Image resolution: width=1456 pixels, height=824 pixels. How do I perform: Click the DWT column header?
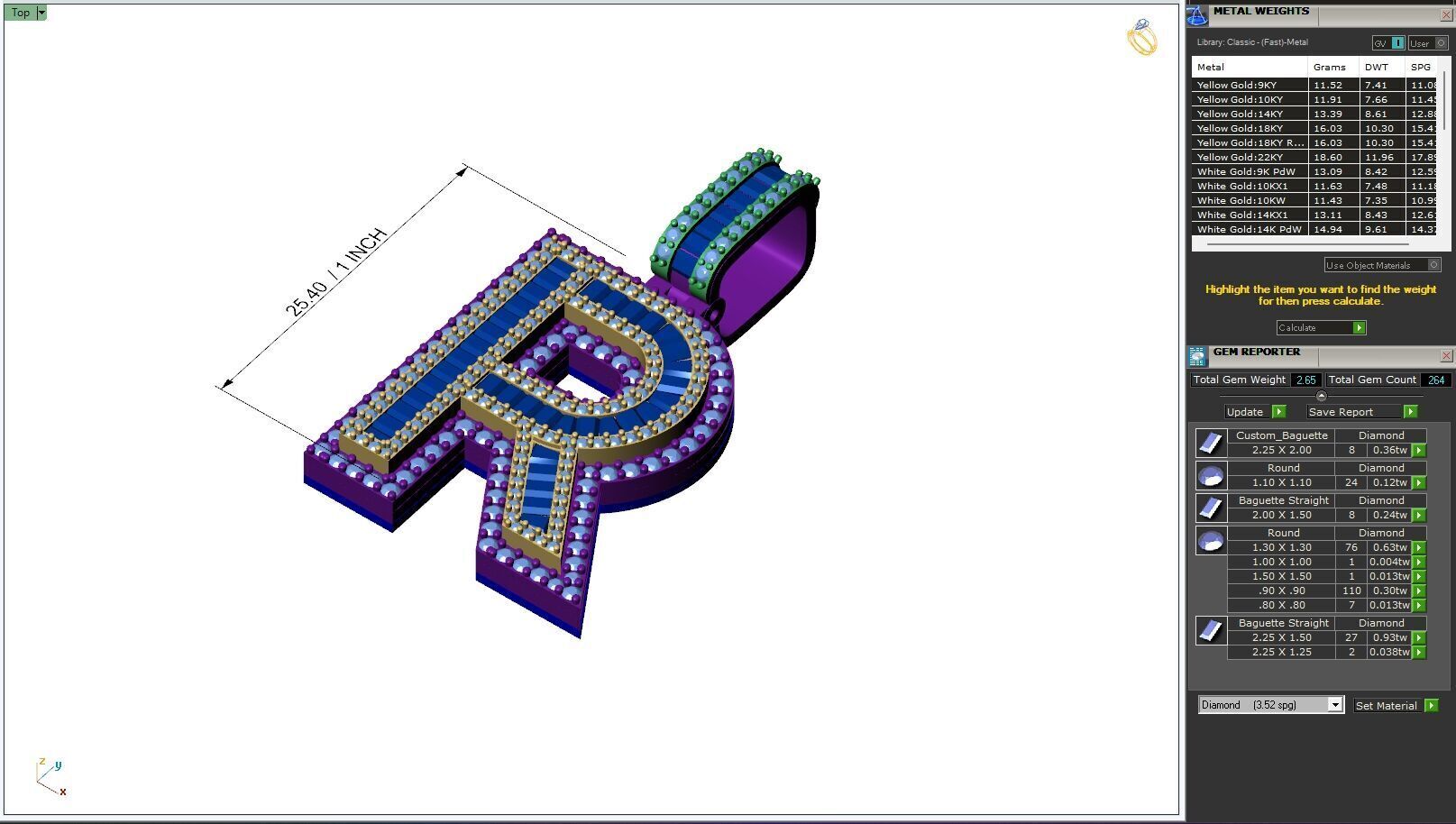click(1381, 67)
